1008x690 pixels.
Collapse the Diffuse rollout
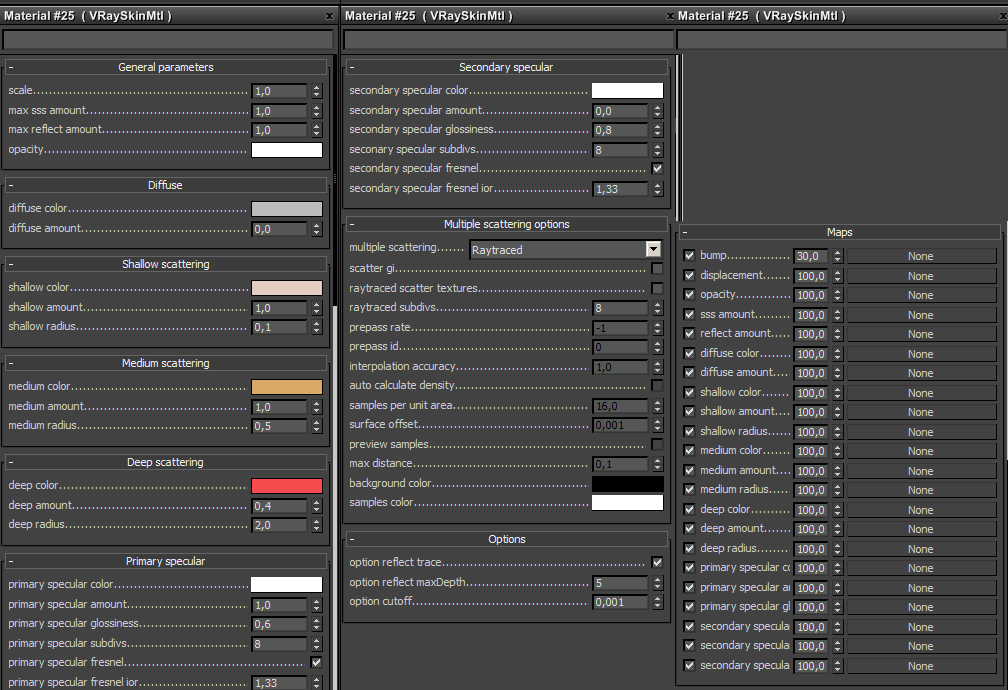166,185
